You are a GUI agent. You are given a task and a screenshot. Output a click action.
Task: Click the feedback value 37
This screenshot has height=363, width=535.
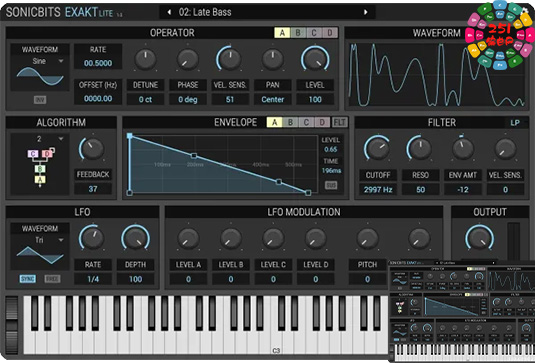tap(93, 189)
